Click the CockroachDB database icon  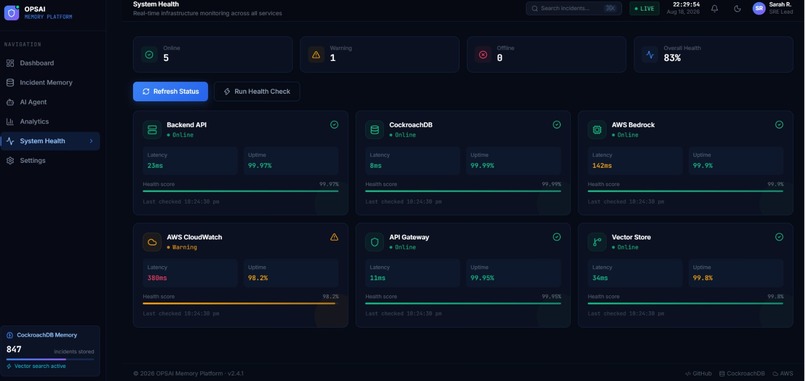(375, 130)
